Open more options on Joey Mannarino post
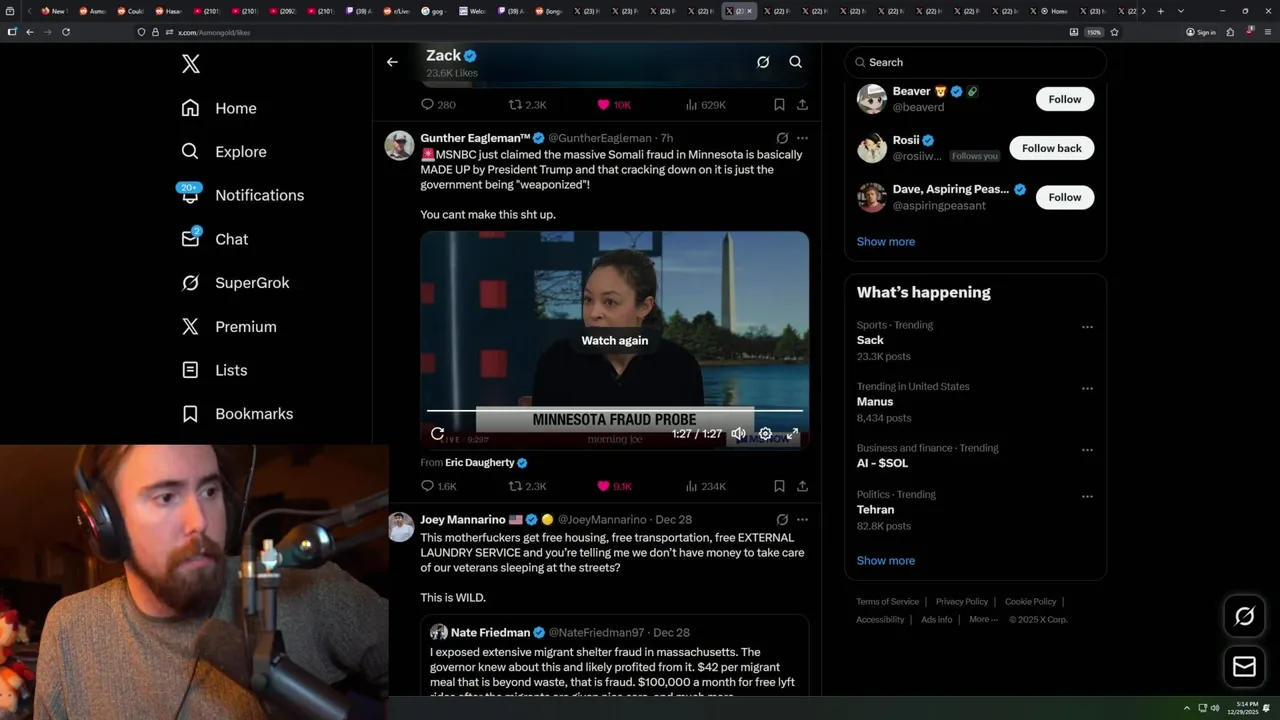 (802, 520)
